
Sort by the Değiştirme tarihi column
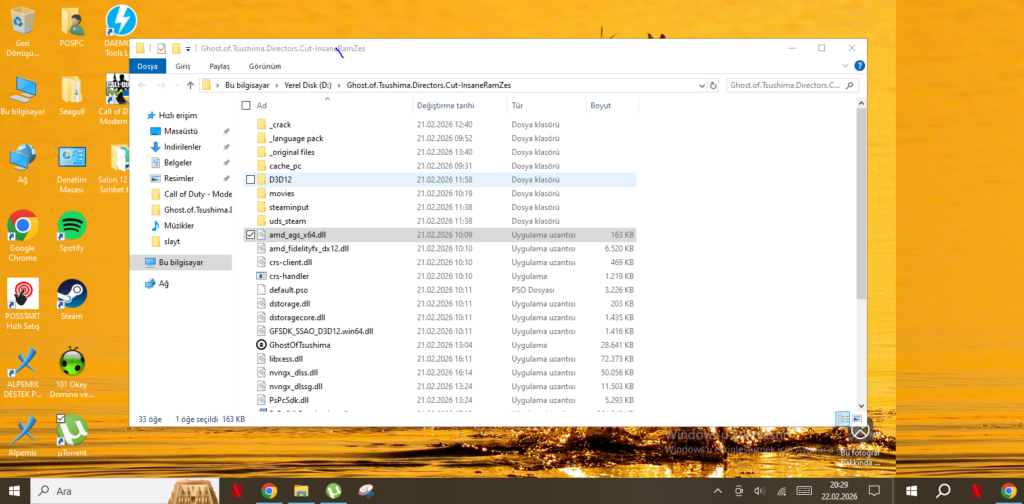point(460,105)
